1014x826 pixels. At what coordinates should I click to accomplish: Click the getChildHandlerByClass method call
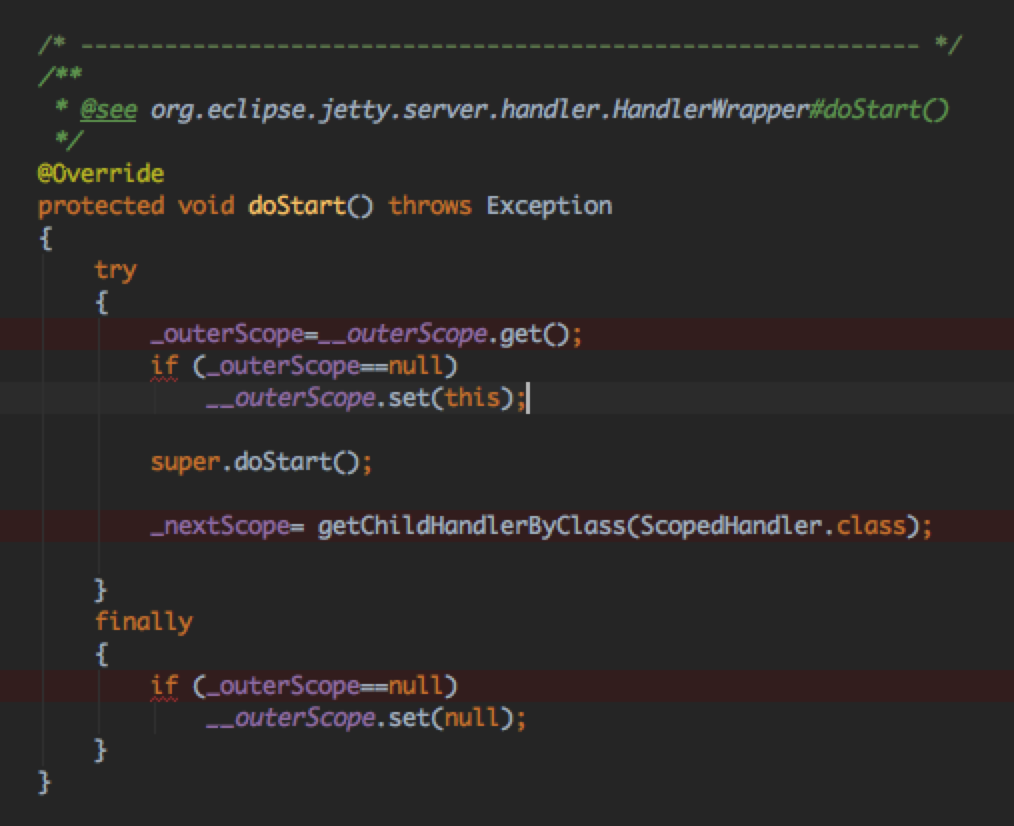point(470,526)
